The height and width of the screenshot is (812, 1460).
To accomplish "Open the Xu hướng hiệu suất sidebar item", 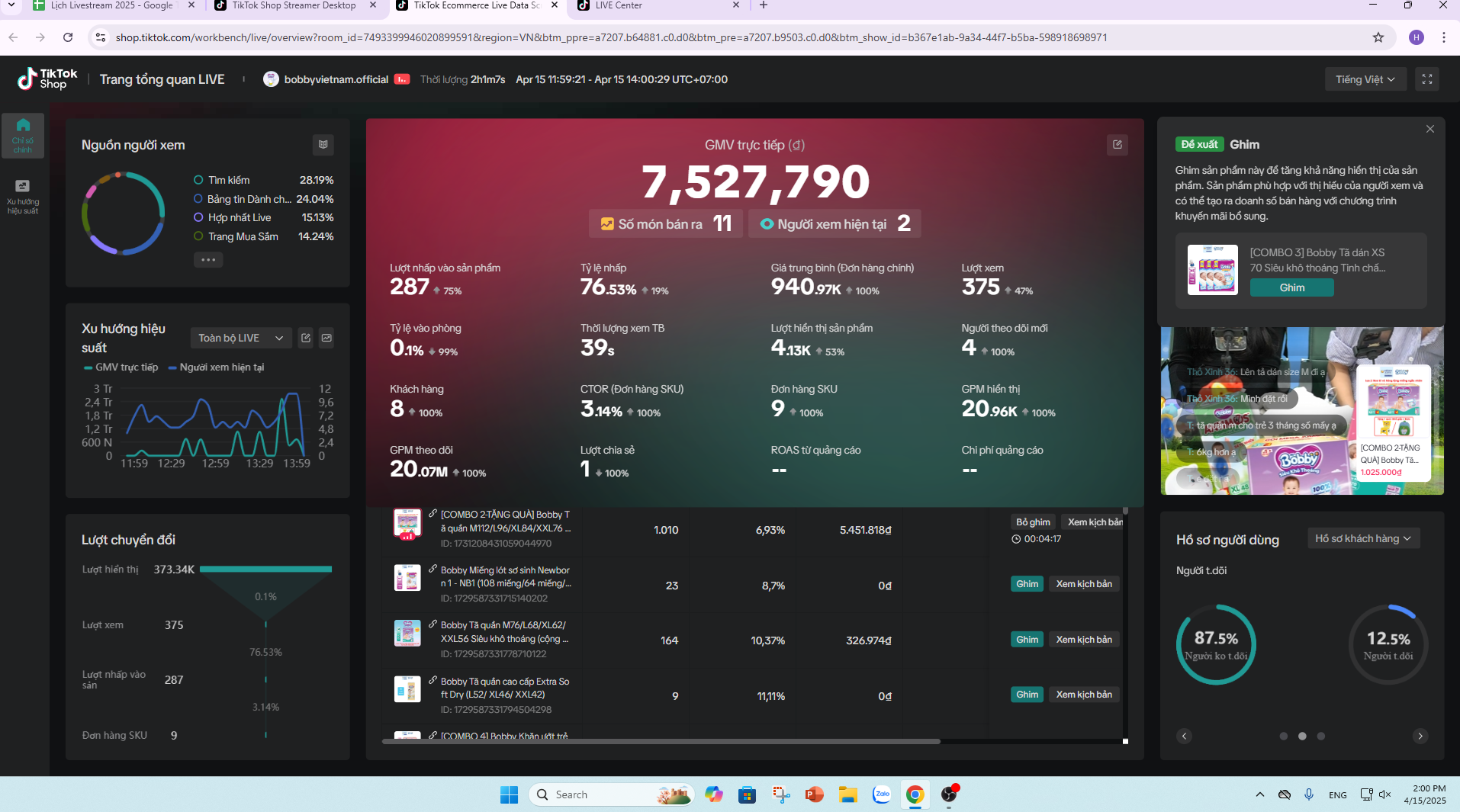I will point(23,196).
